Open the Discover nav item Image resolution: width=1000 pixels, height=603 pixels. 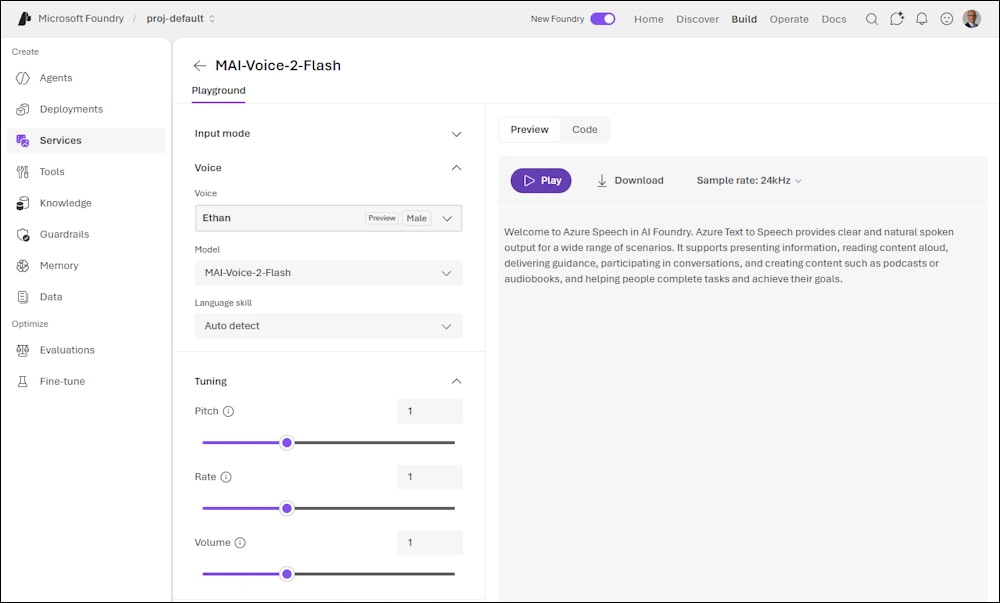[697, 19]
